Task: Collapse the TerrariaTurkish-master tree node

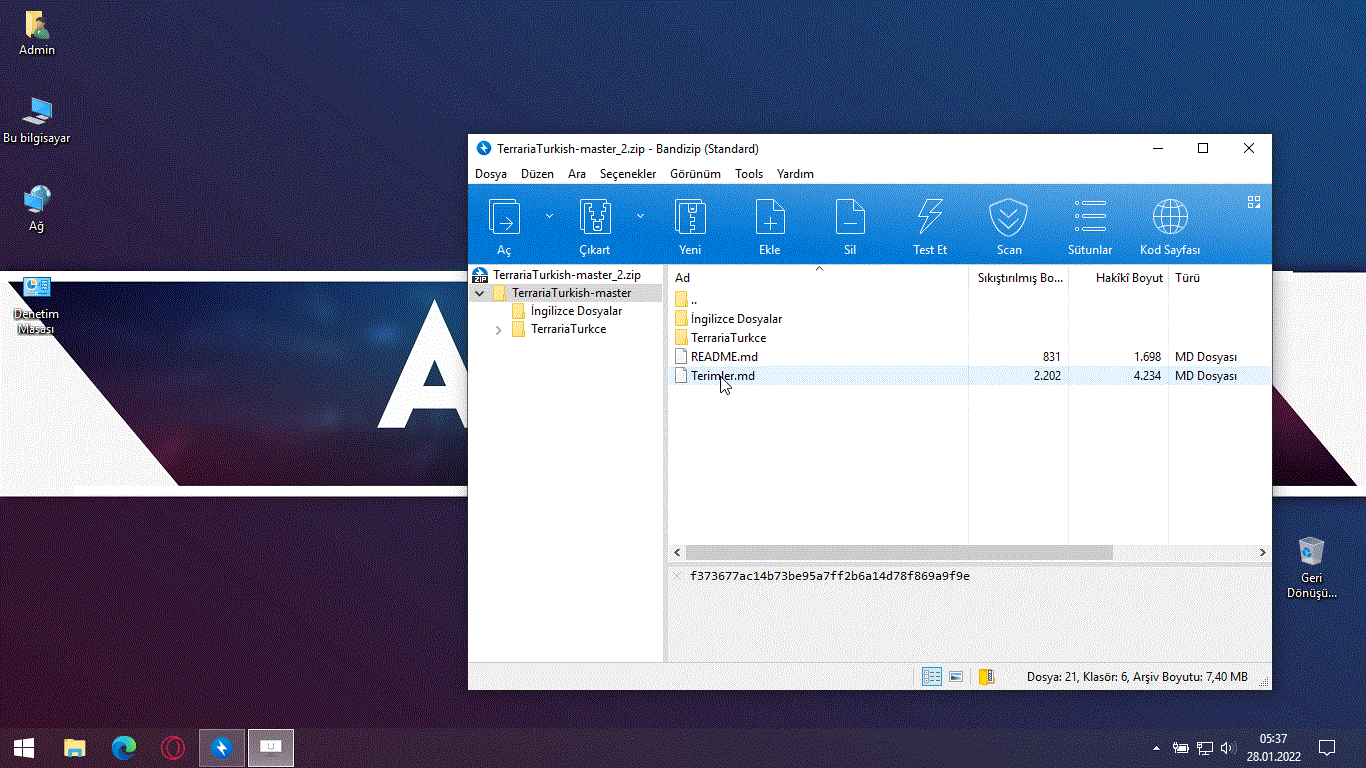Action: click(480, 293)
